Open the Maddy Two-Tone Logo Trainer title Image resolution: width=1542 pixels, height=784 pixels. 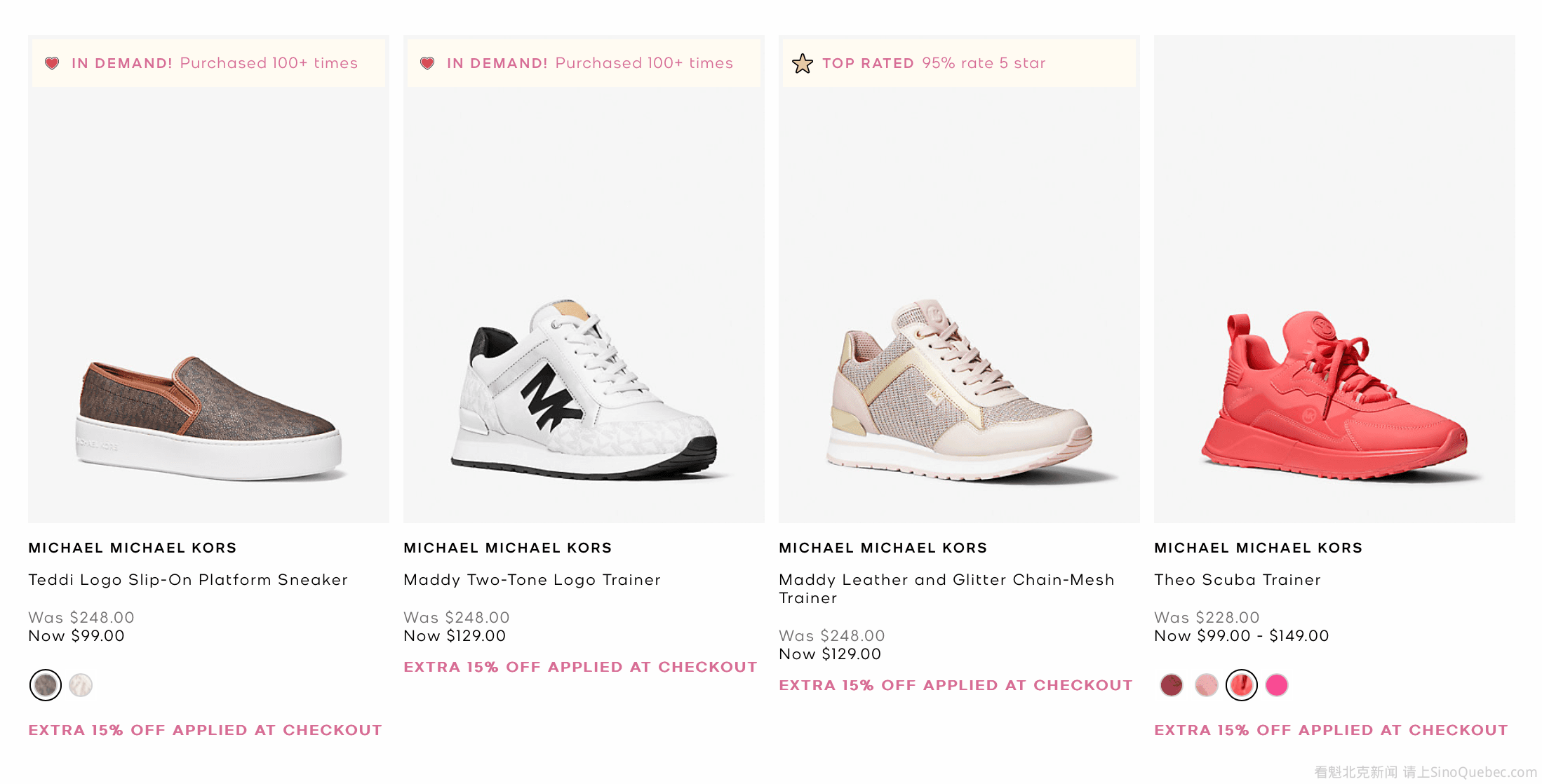(x=532, y=580)
